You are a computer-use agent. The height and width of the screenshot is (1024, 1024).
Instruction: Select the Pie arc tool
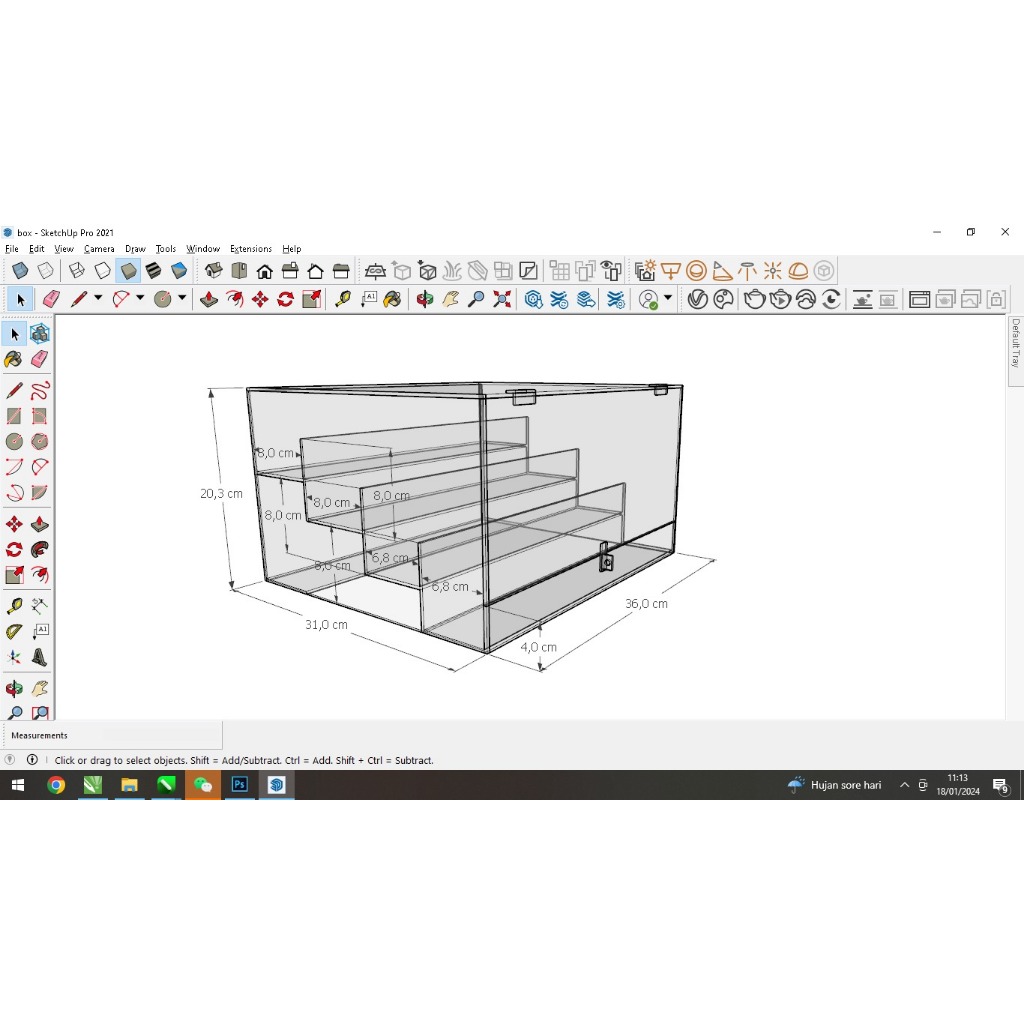[40, 492]
